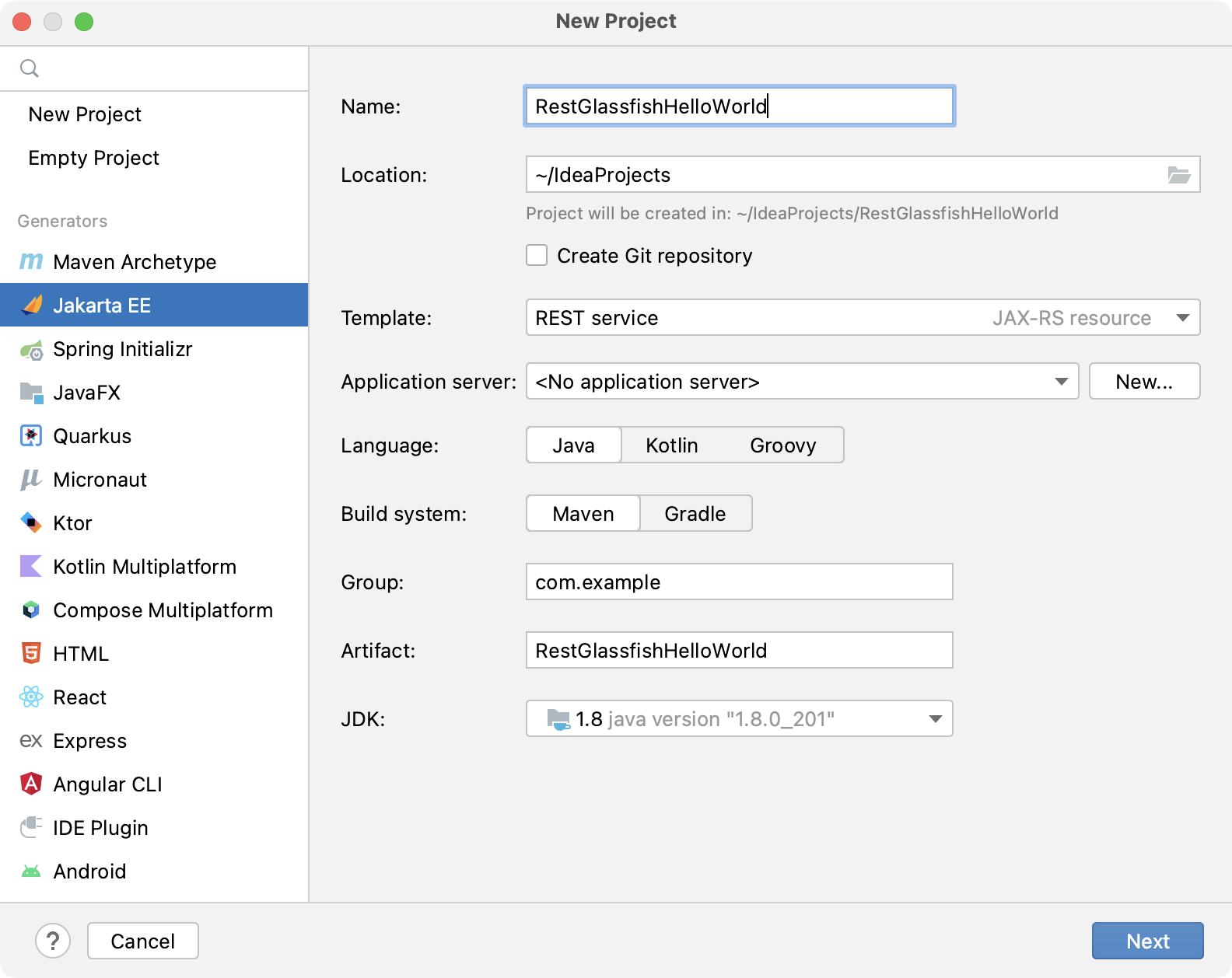This screenshot has width=1232, height=978.
Task: Click the 'Project will be created in' hint
Action: (792, 213)
